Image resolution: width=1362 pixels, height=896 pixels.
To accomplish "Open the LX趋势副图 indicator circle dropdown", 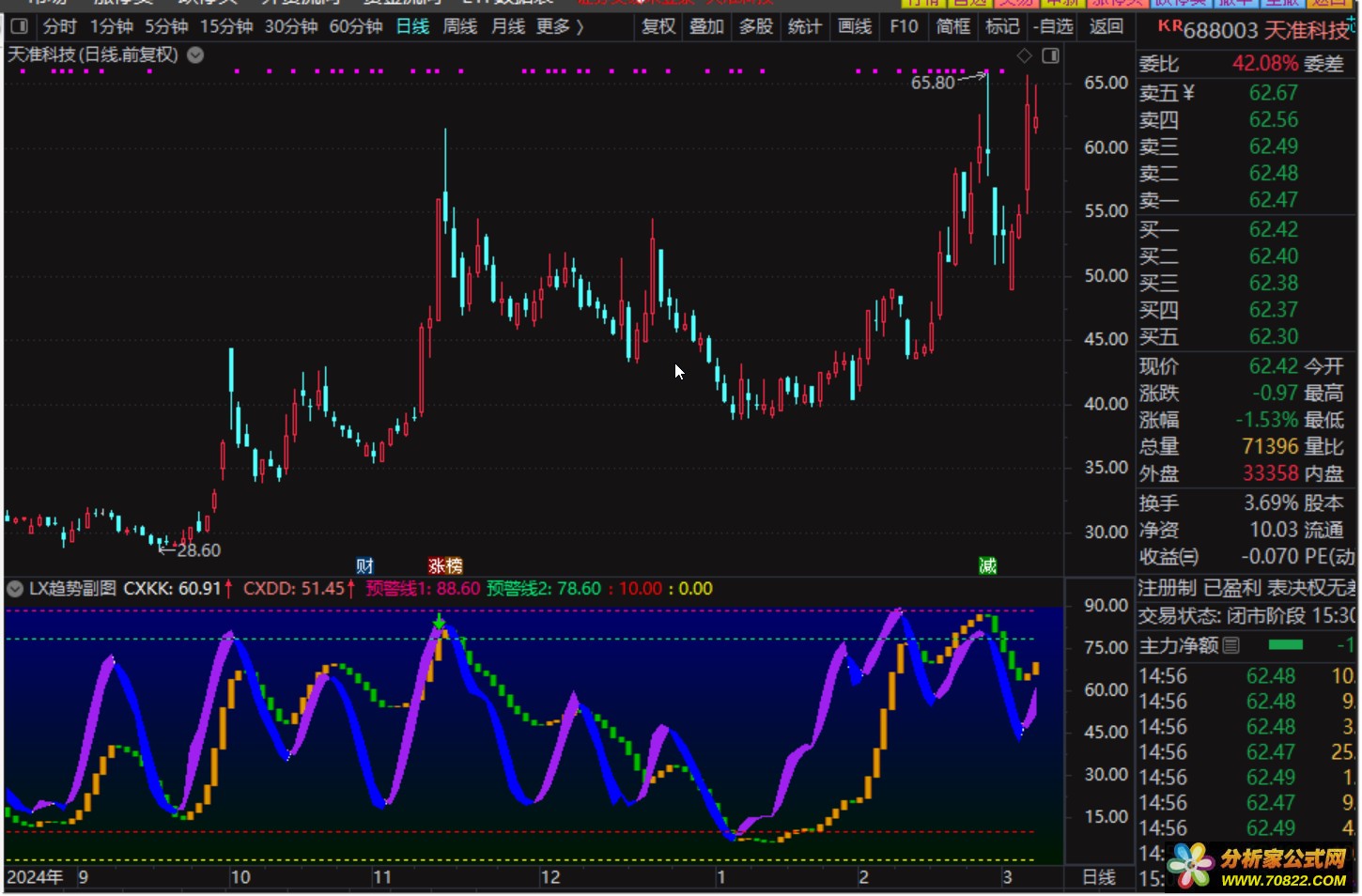I will point(15,589).
